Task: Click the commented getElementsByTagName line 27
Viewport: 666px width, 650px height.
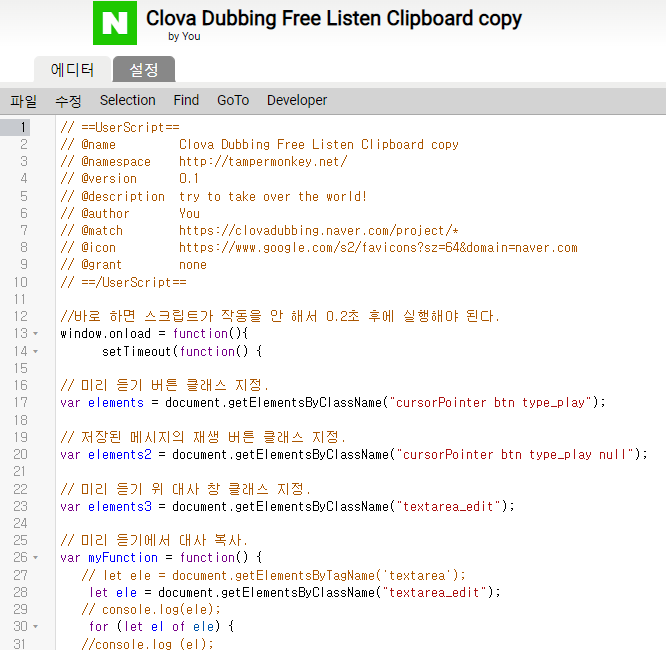Action: 274,575
